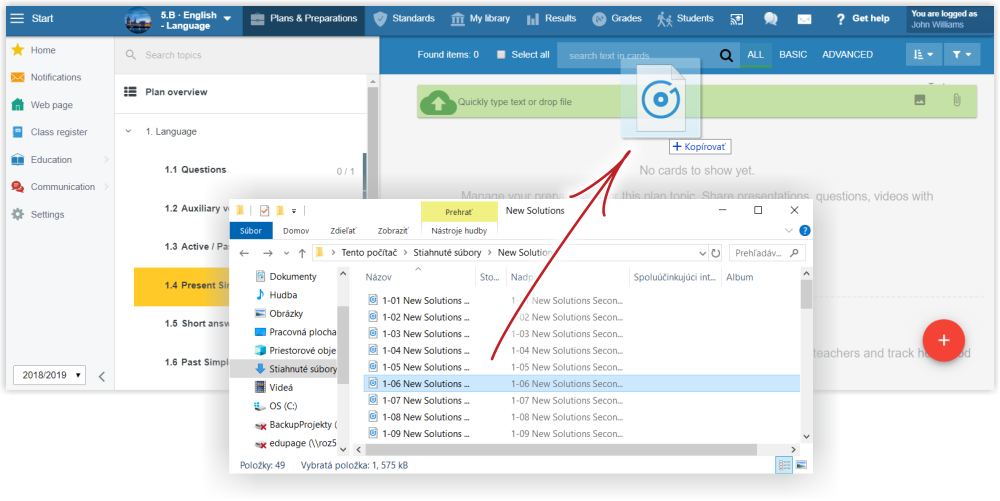Open Explorer help question mark icon
Viewport: 1000px width, 501px height.
point(804,231)
